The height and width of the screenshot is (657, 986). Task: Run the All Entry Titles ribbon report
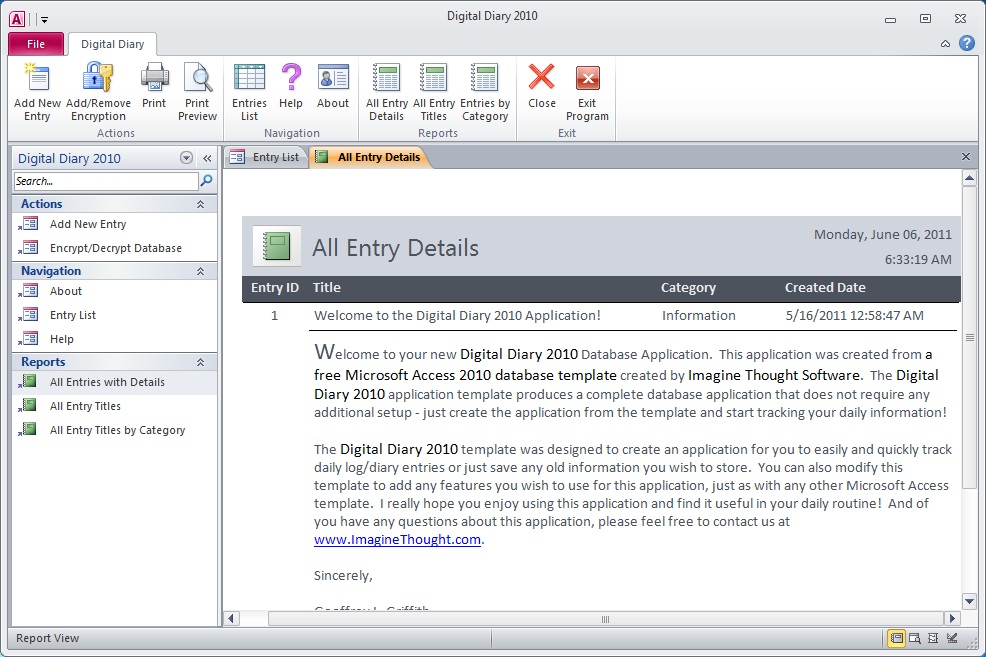point(434,92)
